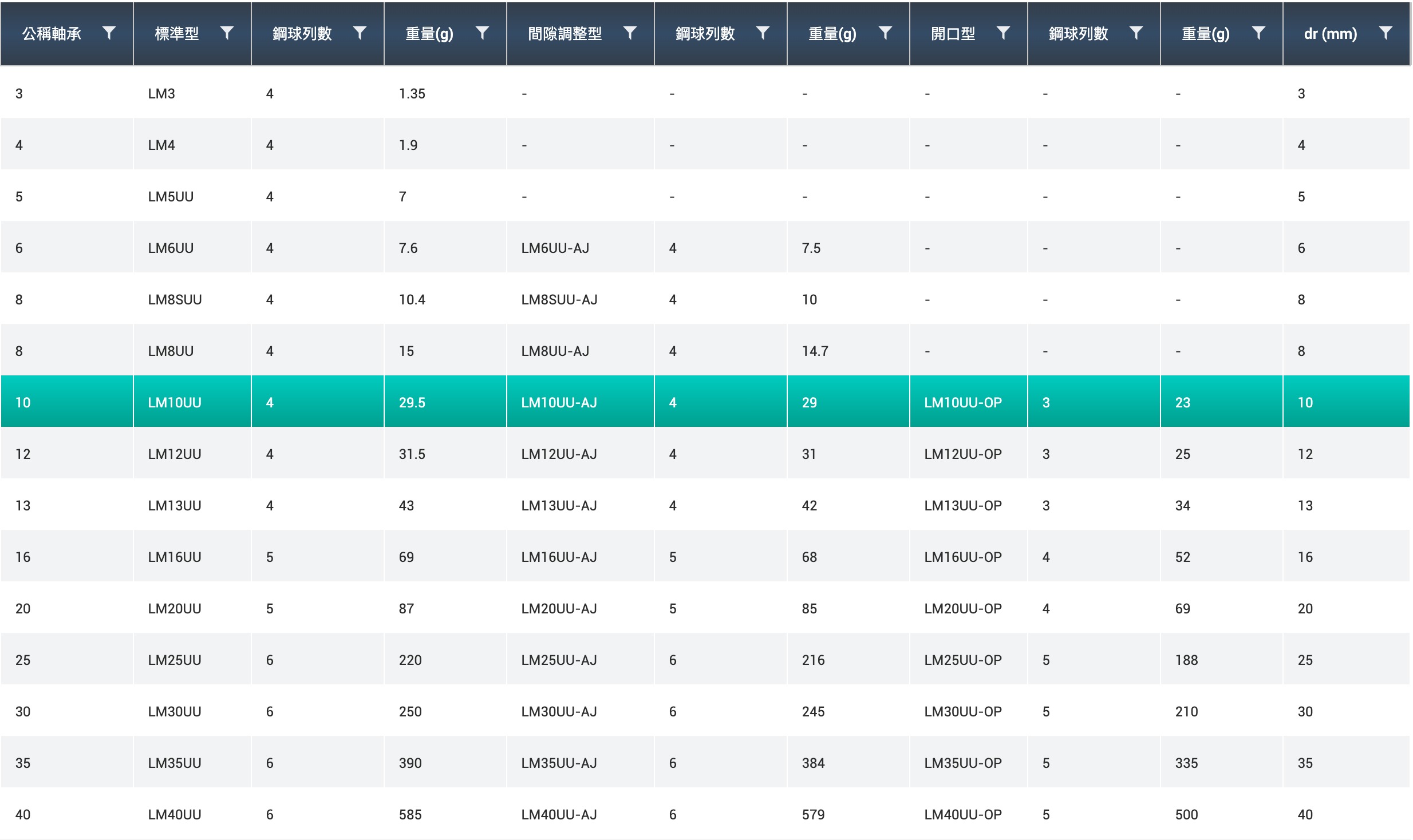This screenshot has height=840, width=1413.
Task: Click filter icon on first 重量(g) column
Action: 482,33
